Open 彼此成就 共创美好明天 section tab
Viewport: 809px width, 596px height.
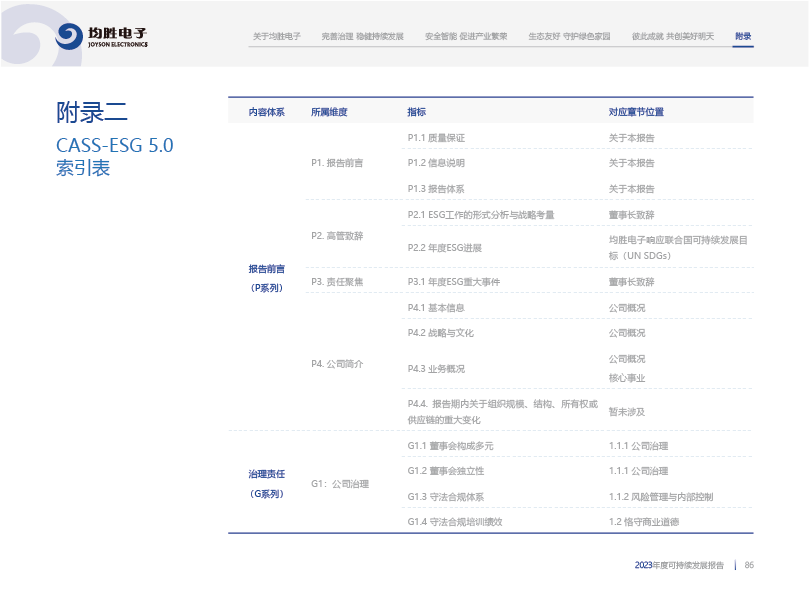coord(673,36)
